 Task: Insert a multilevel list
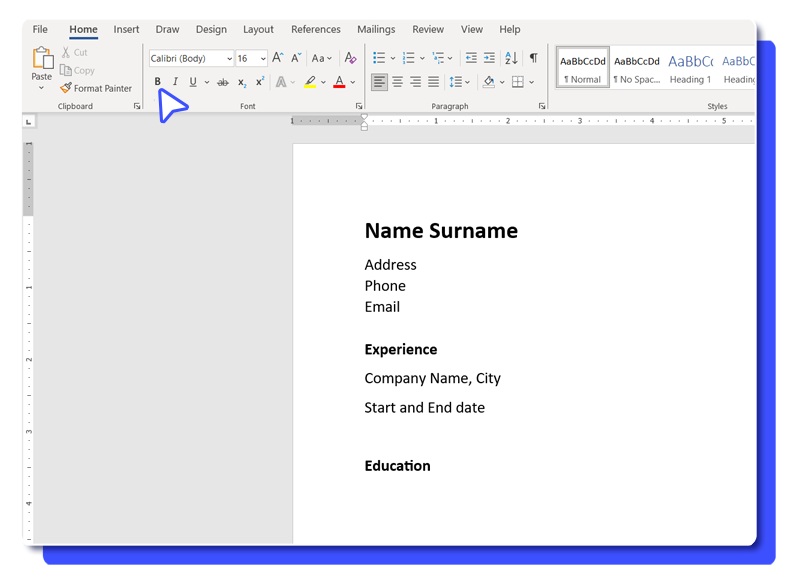pyautogui.click(x=438, y=58)
